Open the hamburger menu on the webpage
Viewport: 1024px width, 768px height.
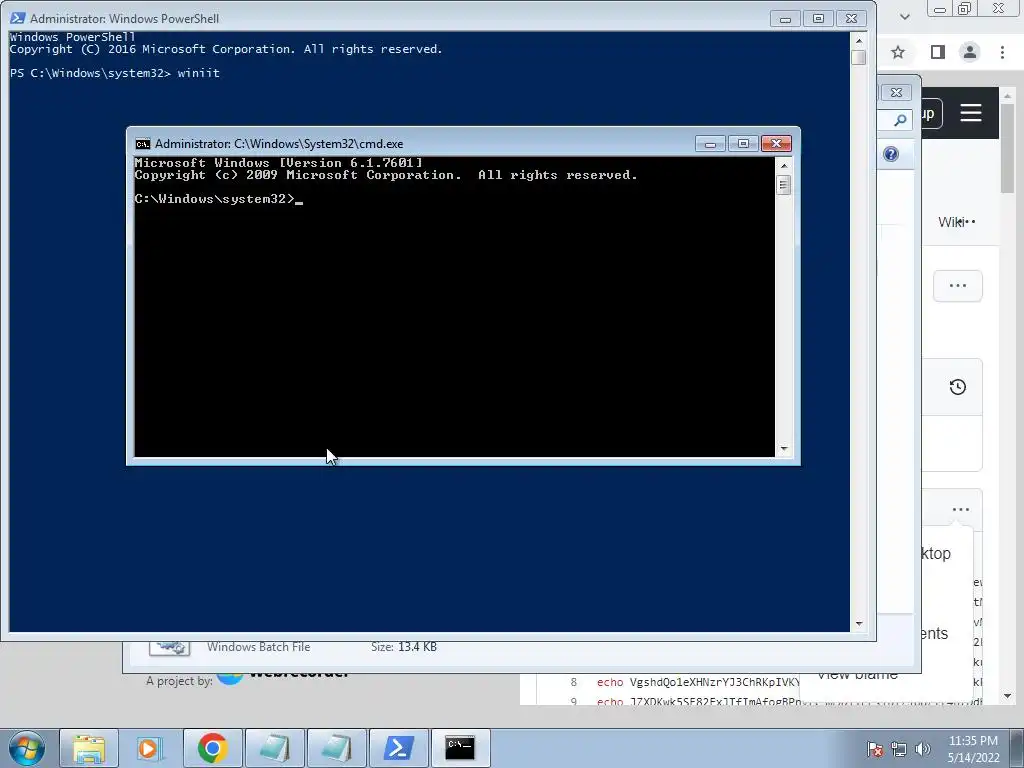coord(971,113)
